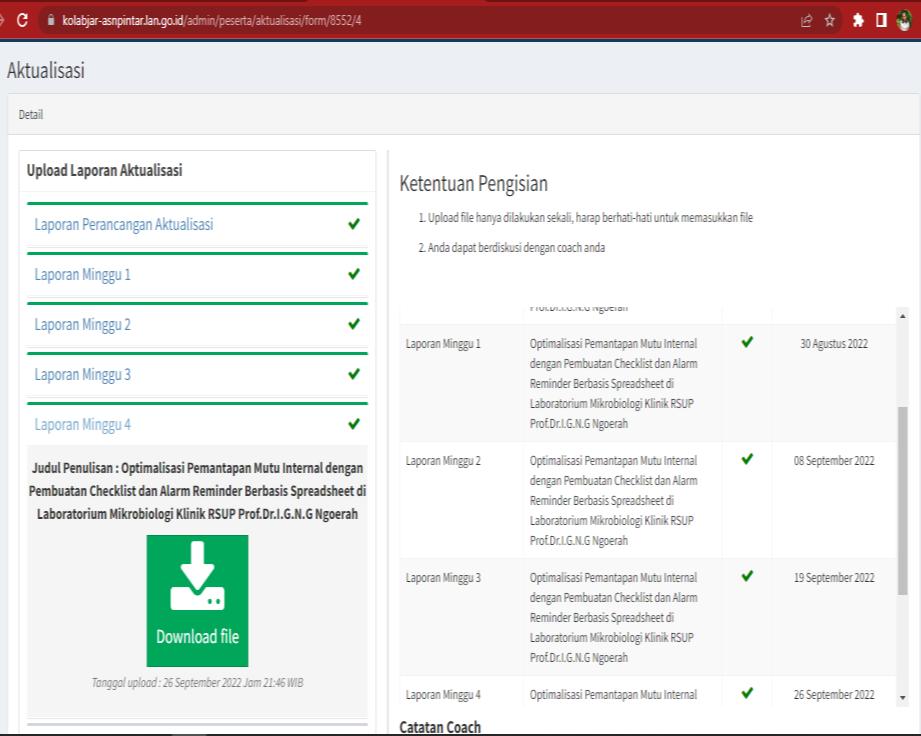The width and height of the screenshot is (921, 736).
Task: Click table cell Laporan Minggu 2
Action: 443,461
